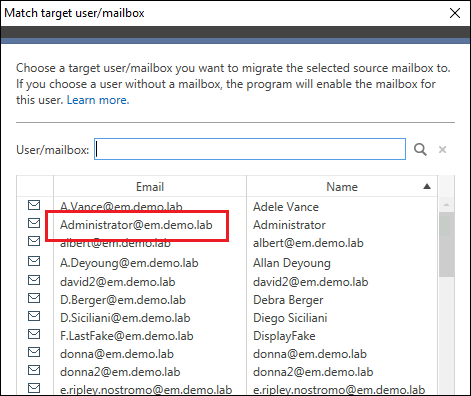Image resolution: width=471 pixels, height=396 pixels.
Task: Select the F.LastFake@em.demo.lab email
Action: [127, 336]
